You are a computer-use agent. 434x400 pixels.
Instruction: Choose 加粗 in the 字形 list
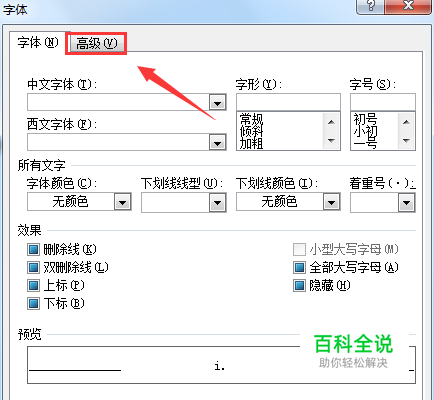251,143
